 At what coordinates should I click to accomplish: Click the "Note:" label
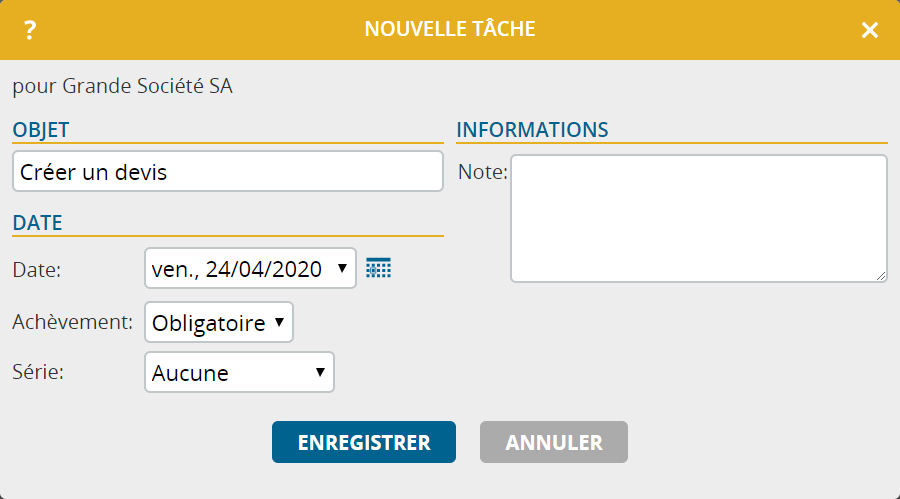click(x=483, y=172)
